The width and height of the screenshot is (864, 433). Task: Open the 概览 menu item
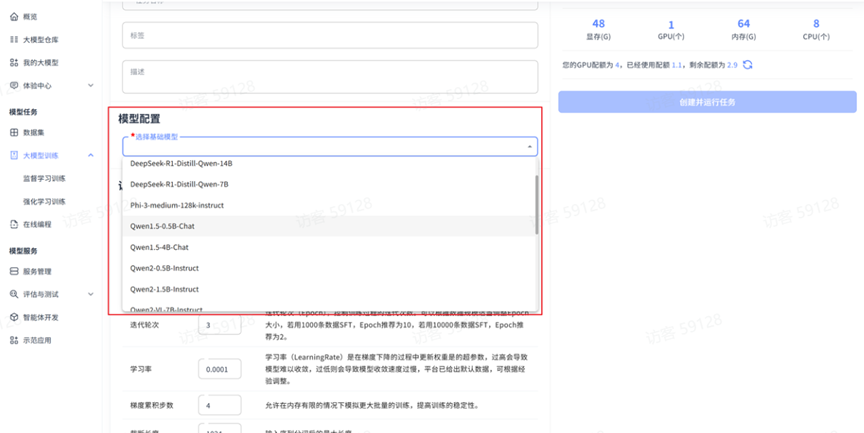pos(30,17)
